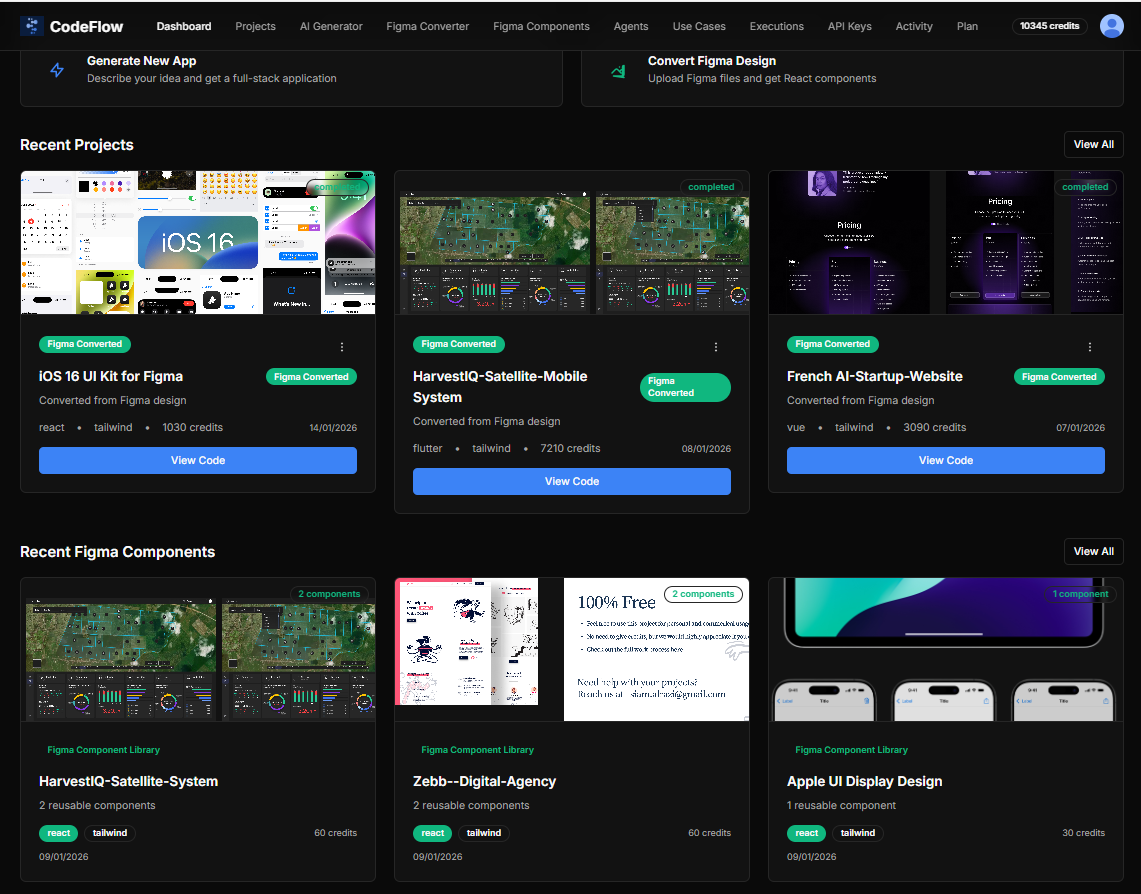
Task: Click View Code on HarvestIQ-Satellite-Mobile System card
Action: pos(572,482)
